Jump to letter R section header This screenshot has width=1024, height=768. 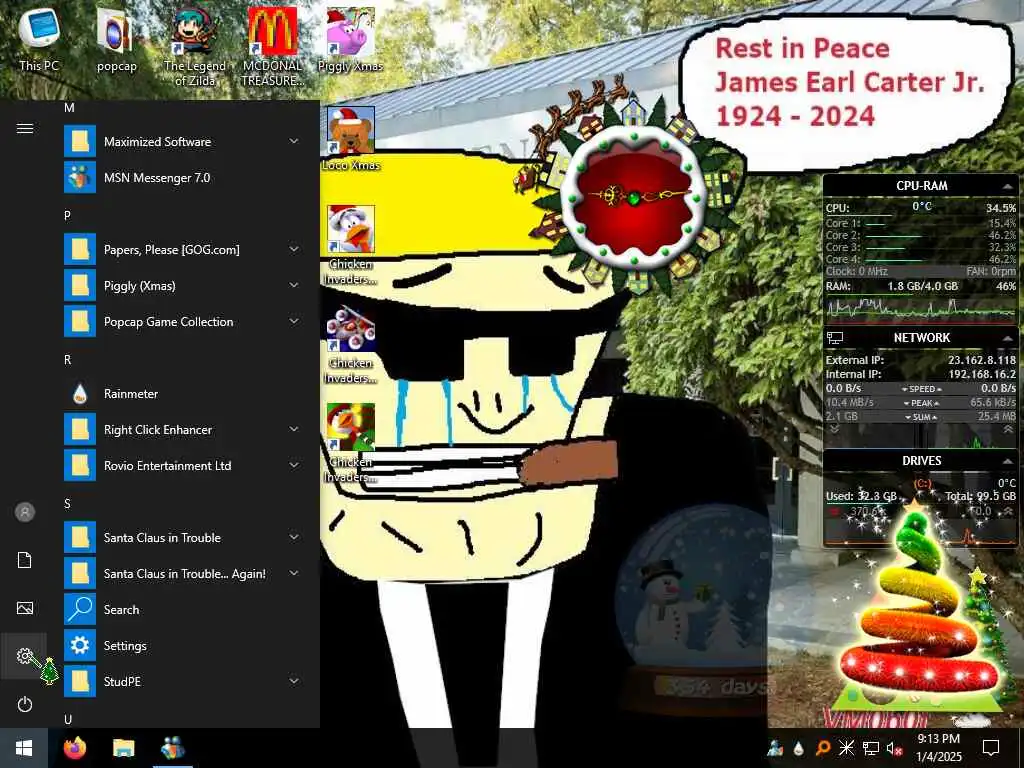point(67,360)
